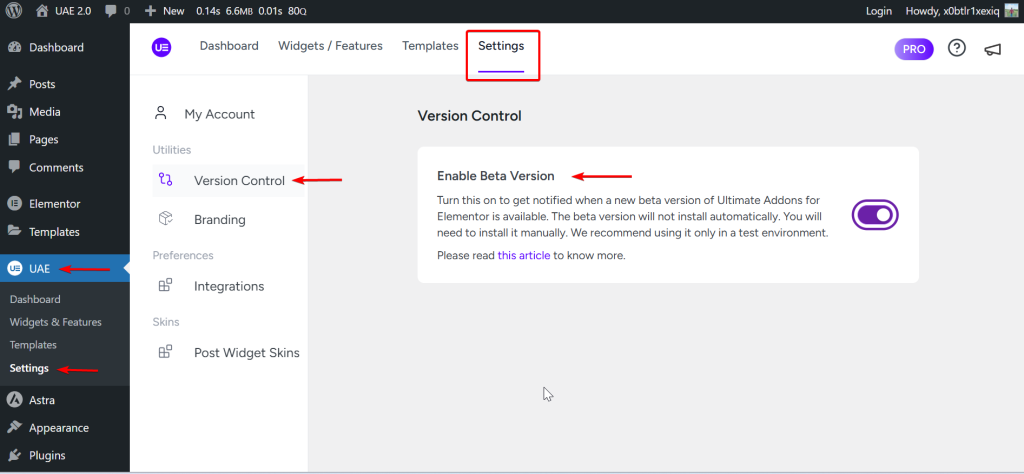Click the Enable Beta Version heading text
Viewport: 1024px width, 474px height.
[x=496, y=176]
